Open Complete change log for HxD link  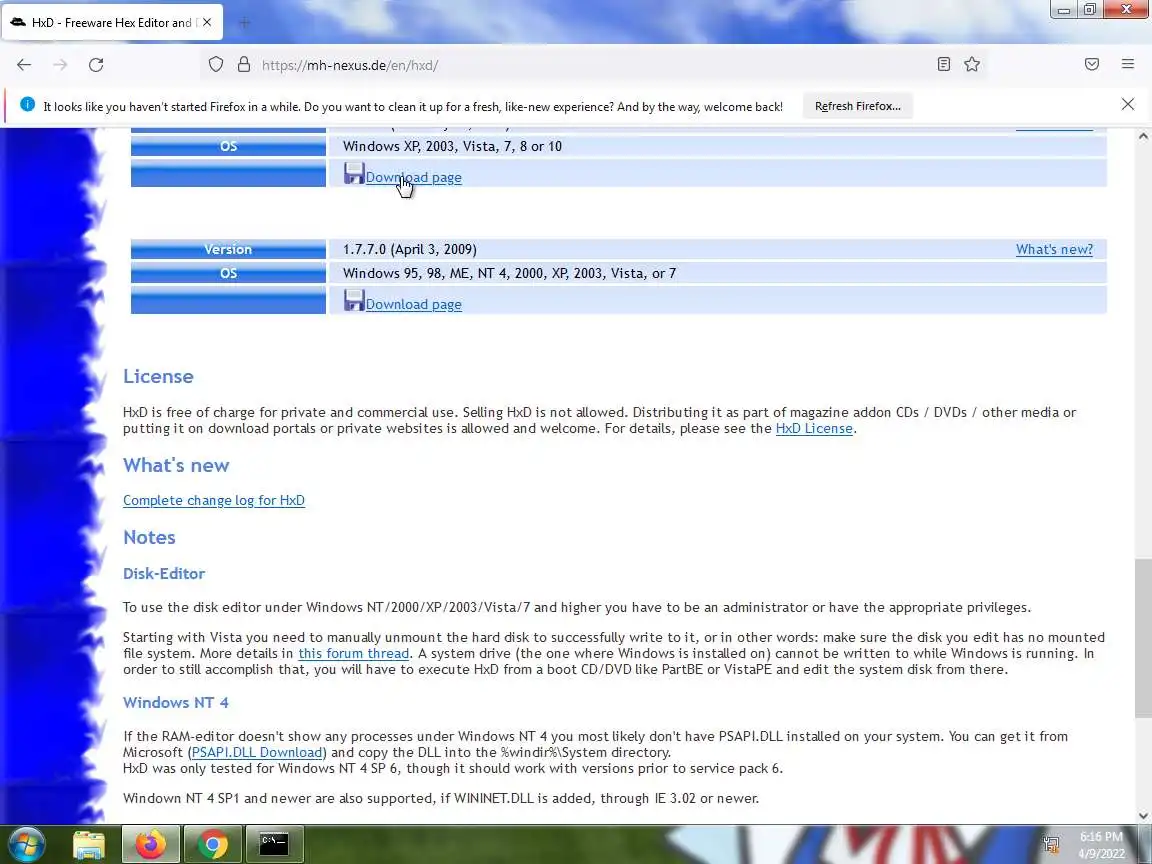[x=214, y=500]
